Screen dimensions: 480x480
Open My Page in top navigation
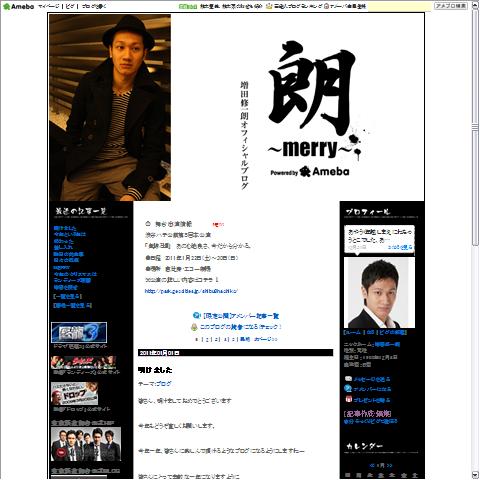coord(49,6)
